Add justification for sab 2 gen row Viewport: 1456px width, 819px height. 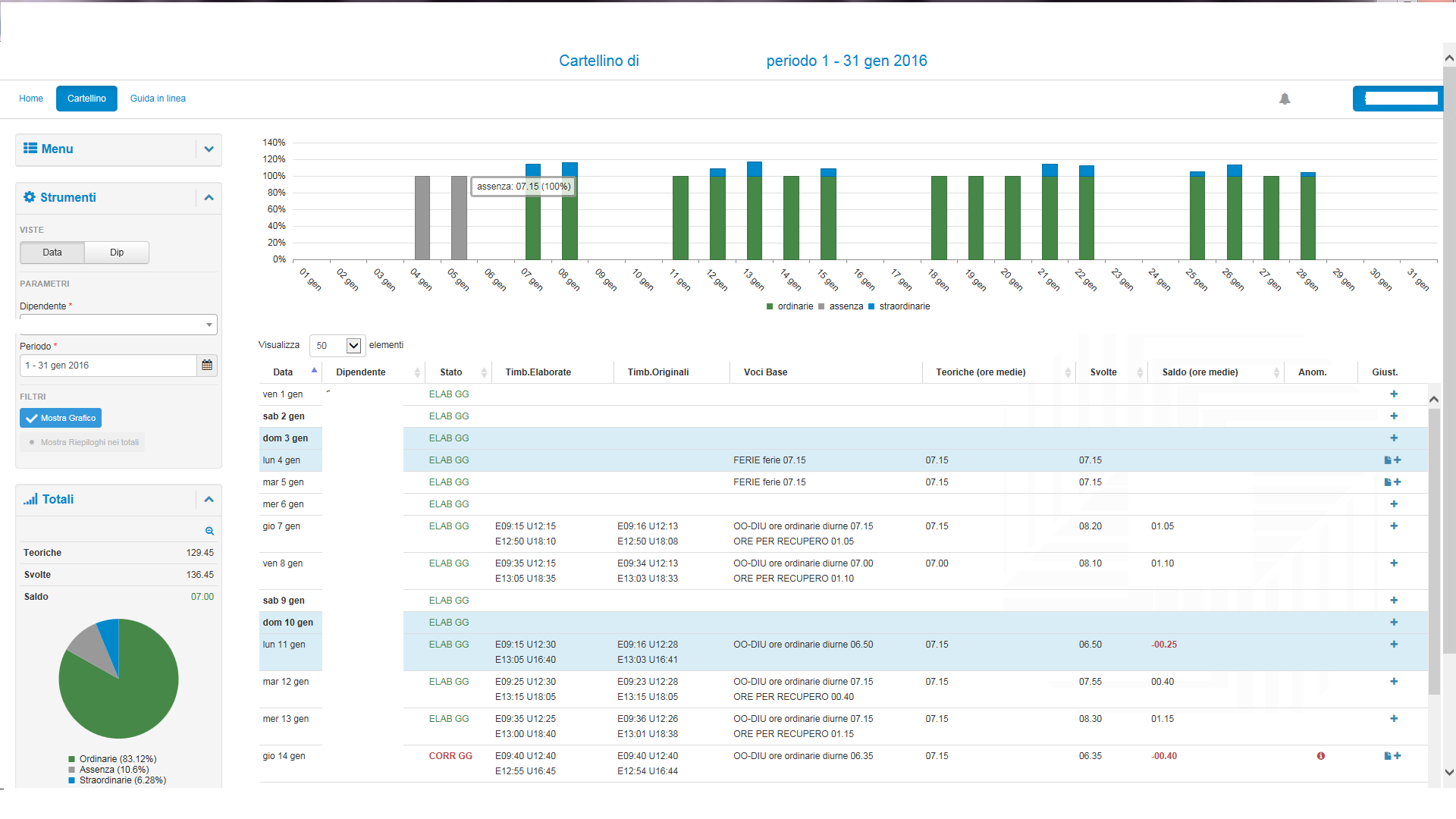click(1394, 416)
